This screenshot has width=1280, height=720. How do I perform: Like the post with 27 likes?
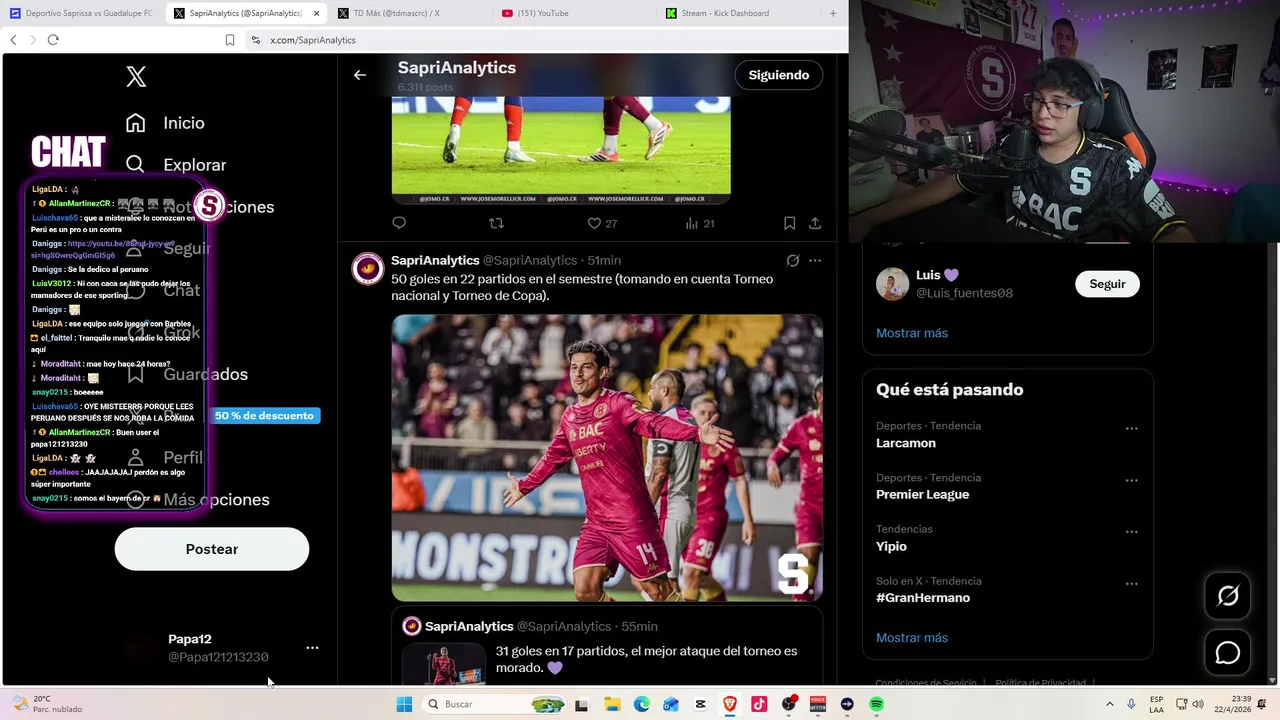(602, 223)
